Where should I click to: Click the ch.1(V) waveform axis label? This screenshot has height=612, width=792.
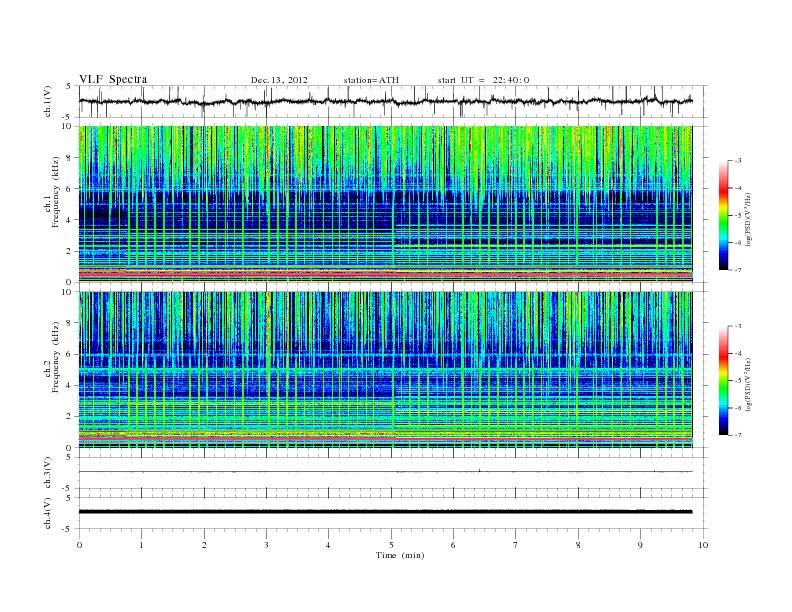click(47, 101)
